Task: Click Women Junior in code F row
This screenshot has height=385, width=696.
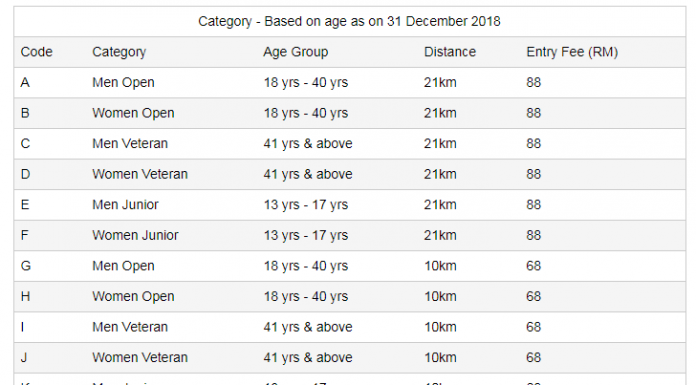Action: [x=135, y=235]
